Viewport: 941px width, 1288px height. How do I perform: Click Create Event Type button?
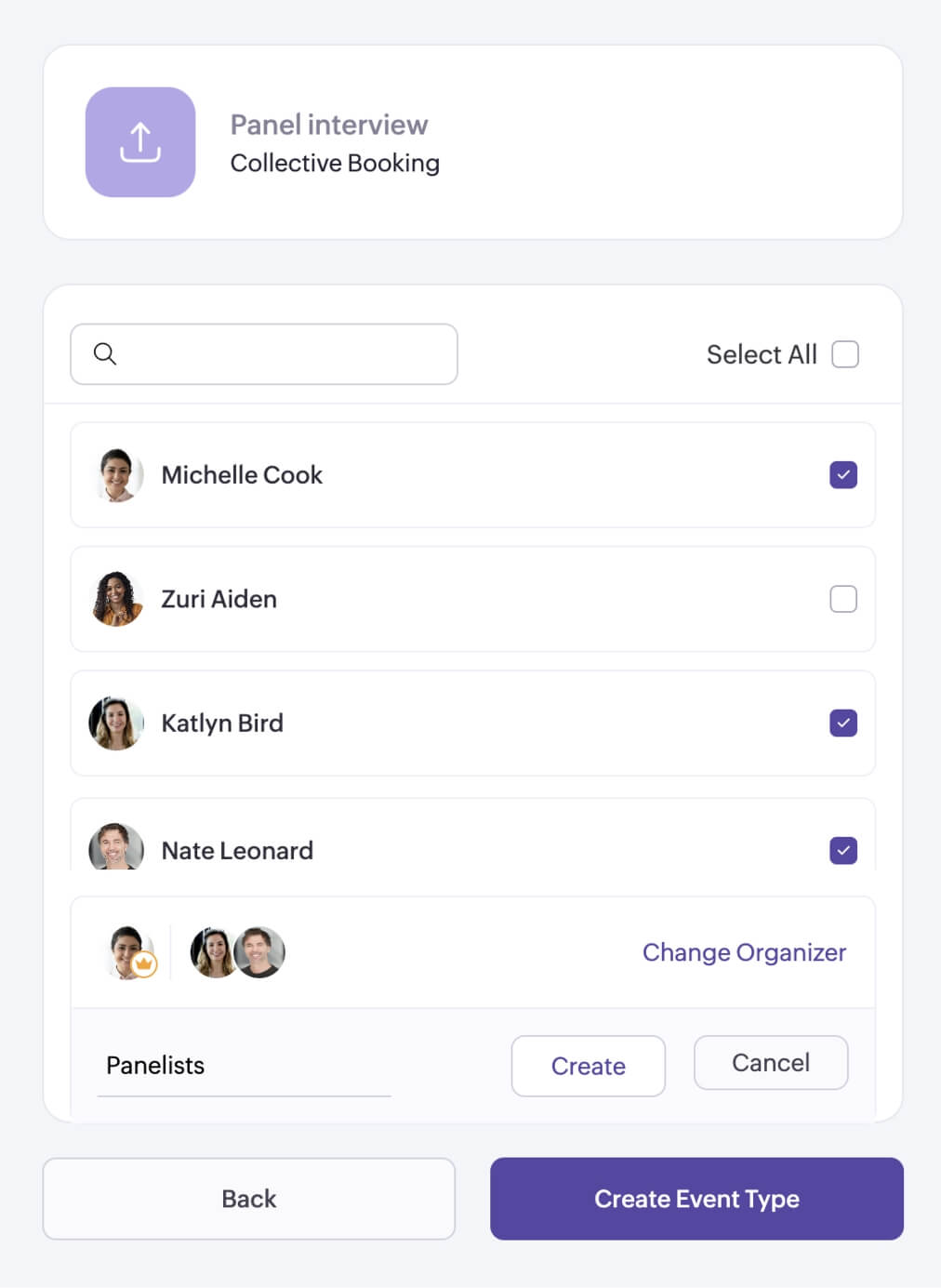click(x=696, y=1199)
